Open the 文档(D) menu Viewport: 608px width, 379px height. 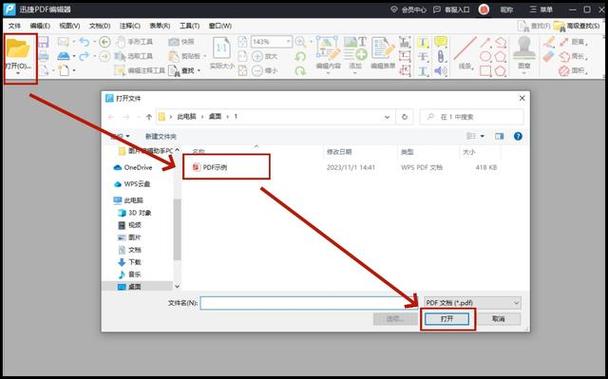[x=100, y=26]
